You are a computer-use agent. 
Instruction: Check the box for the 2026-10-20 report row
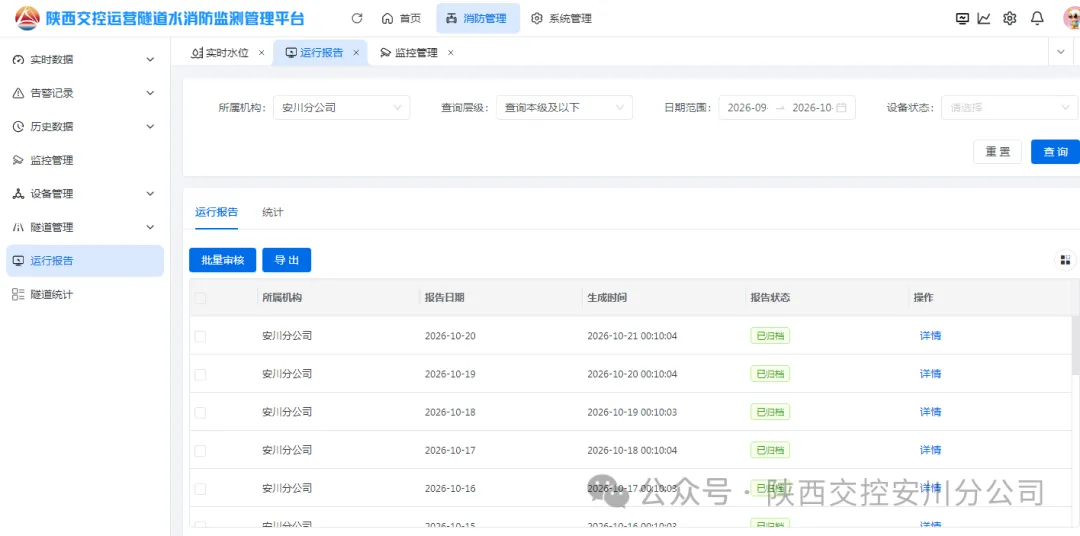200,336
